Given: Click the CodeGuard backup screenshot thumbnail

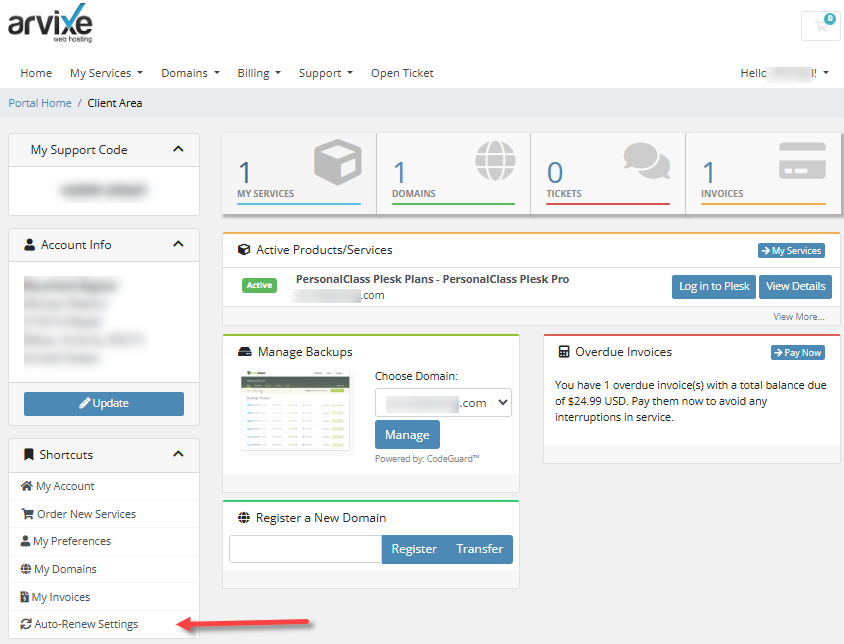Looking at the screenshot, I should (x=296, y=410).
